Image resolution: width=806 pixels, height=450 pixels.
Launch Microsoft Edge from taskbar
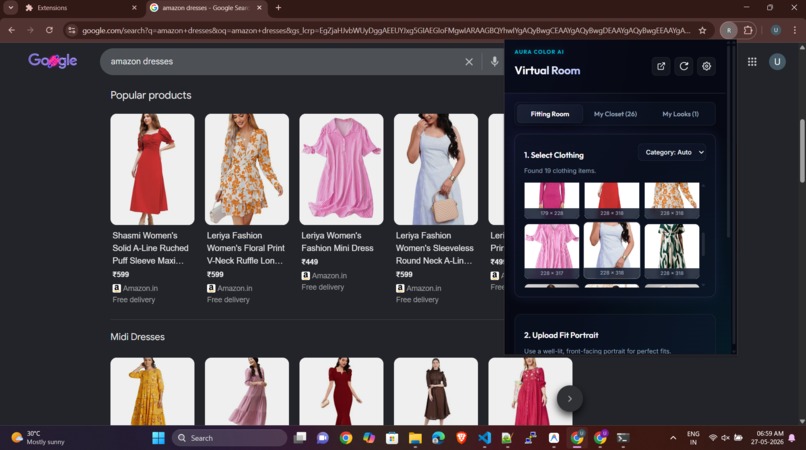coord(438,438)
